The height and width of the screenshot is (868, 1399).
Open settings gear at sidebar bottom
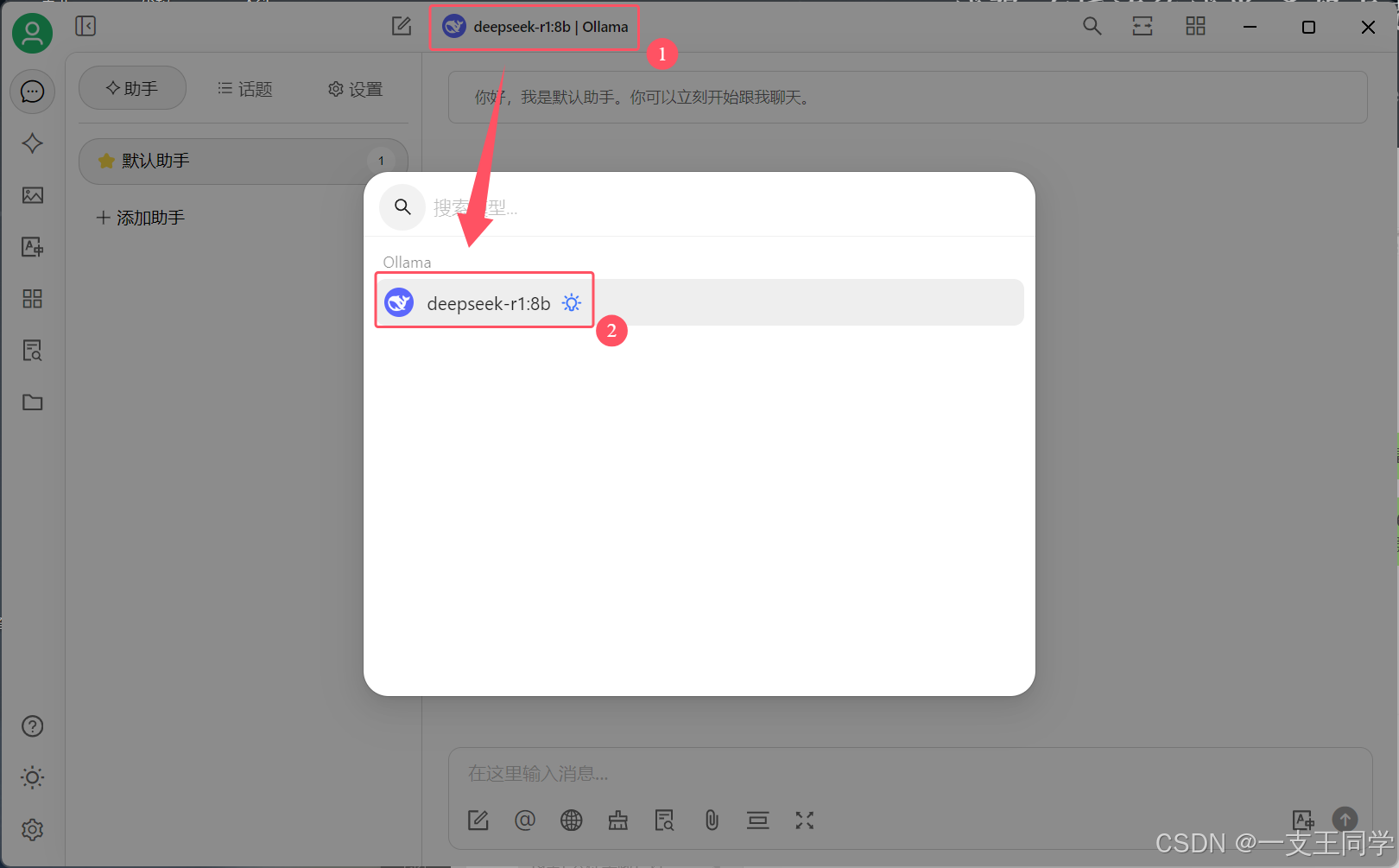pyautogui.click(x=33, y=830)
